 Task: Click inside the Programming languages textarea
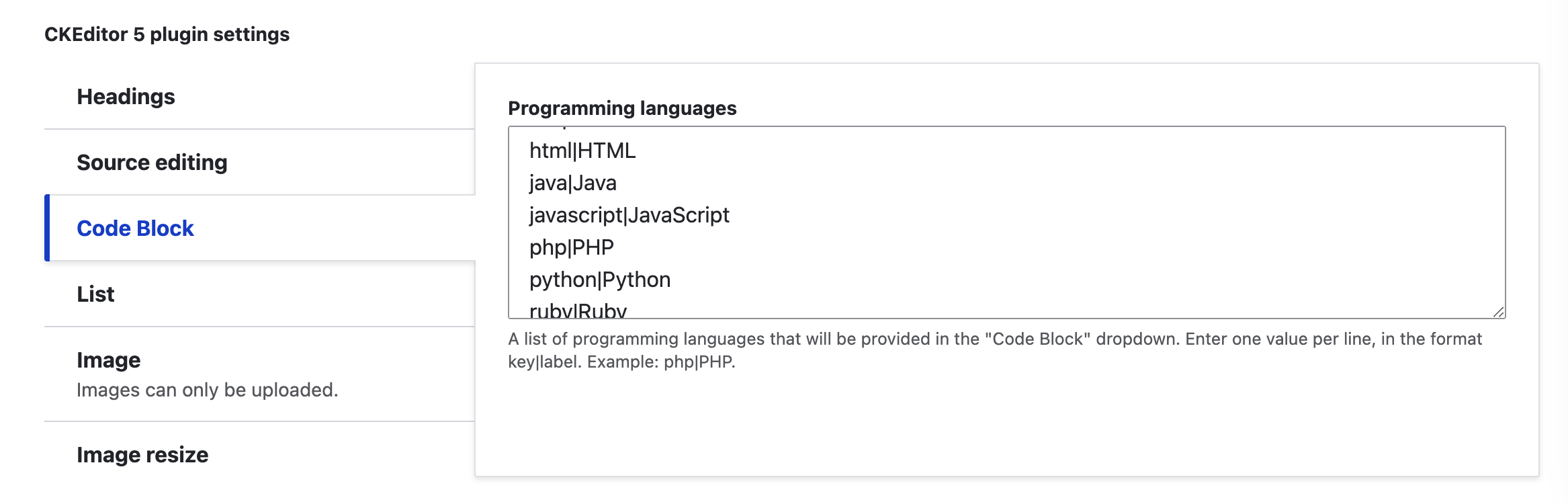1006,222
